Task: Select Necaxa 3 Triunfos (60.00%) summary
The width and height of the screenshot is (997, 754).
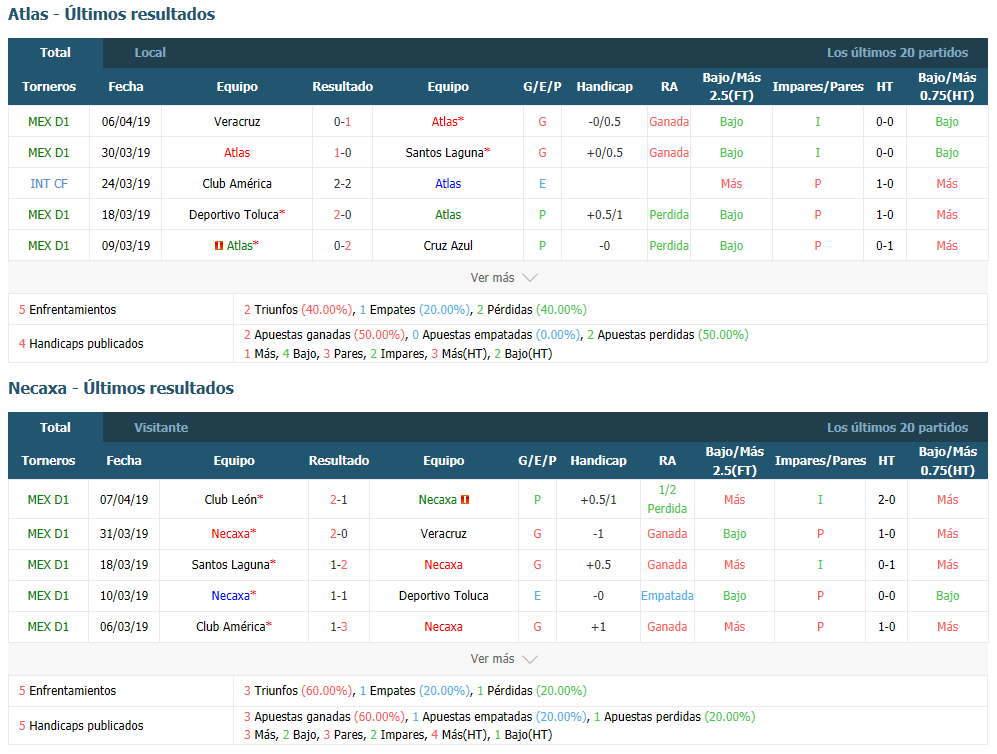Action: point(298,690)
